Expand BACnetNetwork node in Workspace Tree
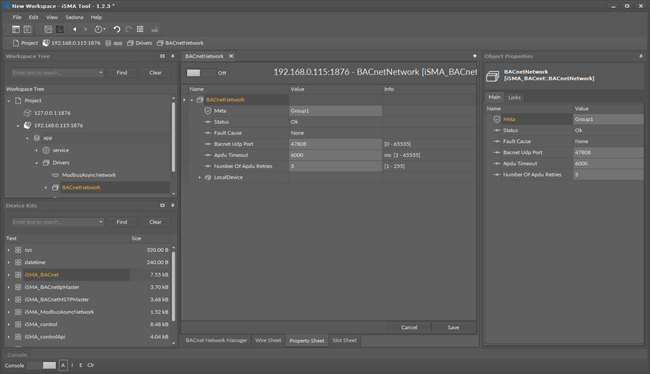The image size is (650, 374). click(46, 187)
